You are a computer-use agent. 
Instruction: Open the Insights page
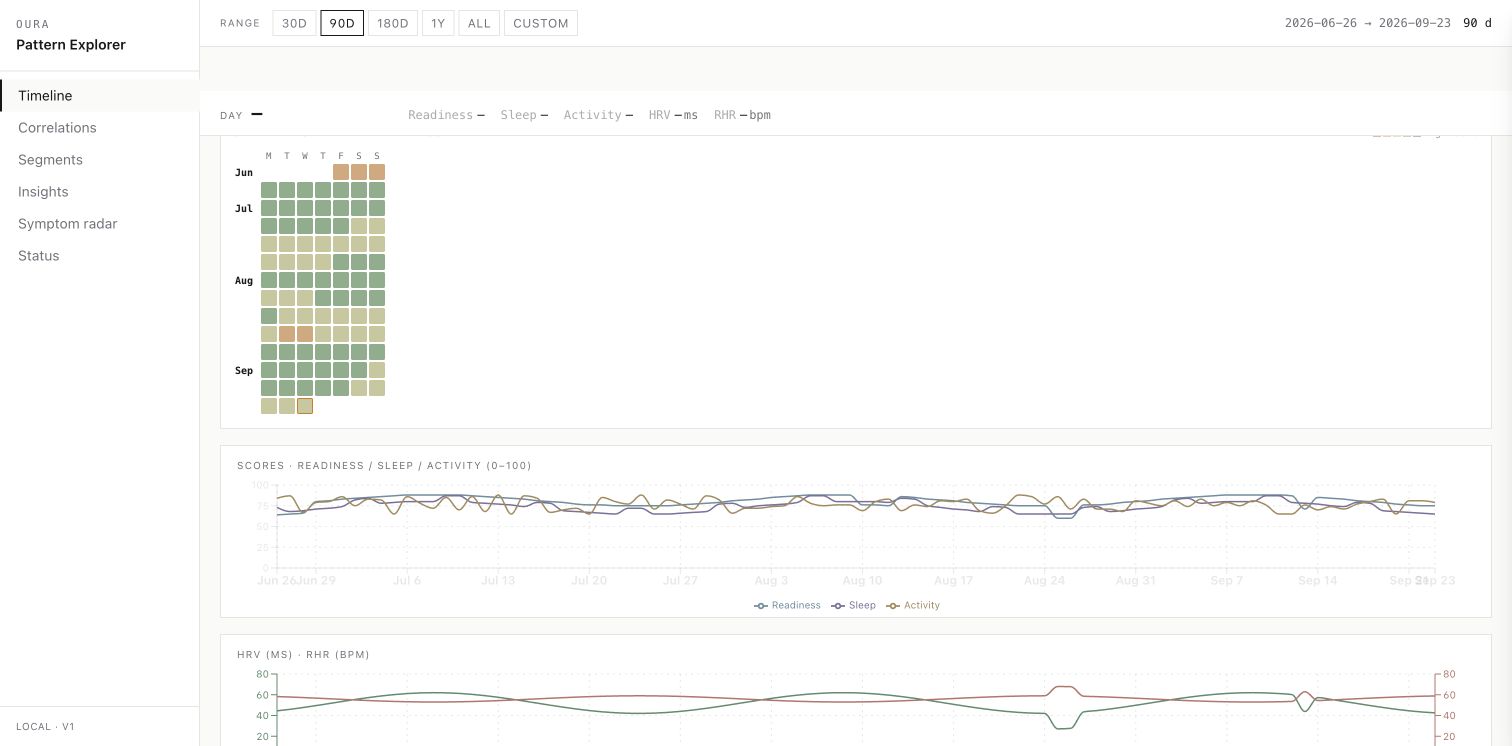click(x=100, y=192)
